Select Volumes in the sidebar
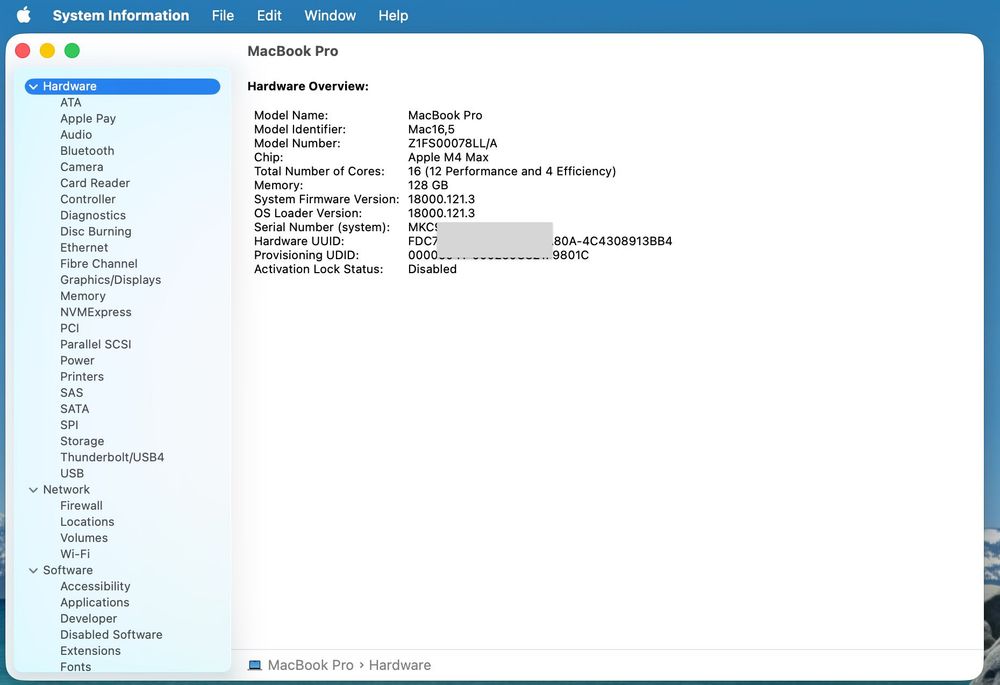The height and width of the screenshot is (685, 1000). pyautogui.click(x=84, y=538)
